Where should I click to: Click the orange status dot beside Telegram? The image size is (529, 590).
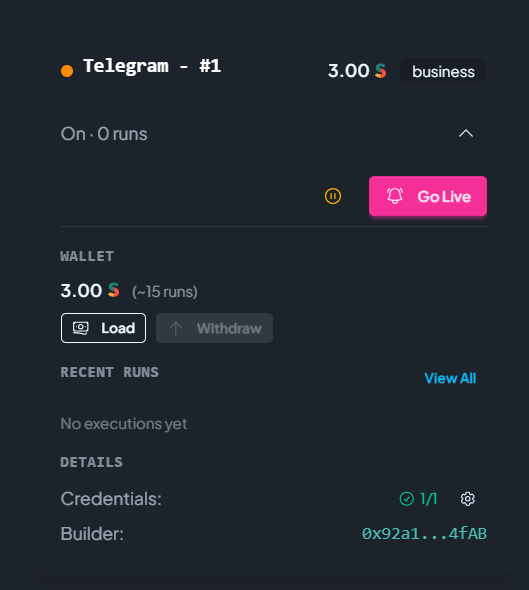(67, 71)
